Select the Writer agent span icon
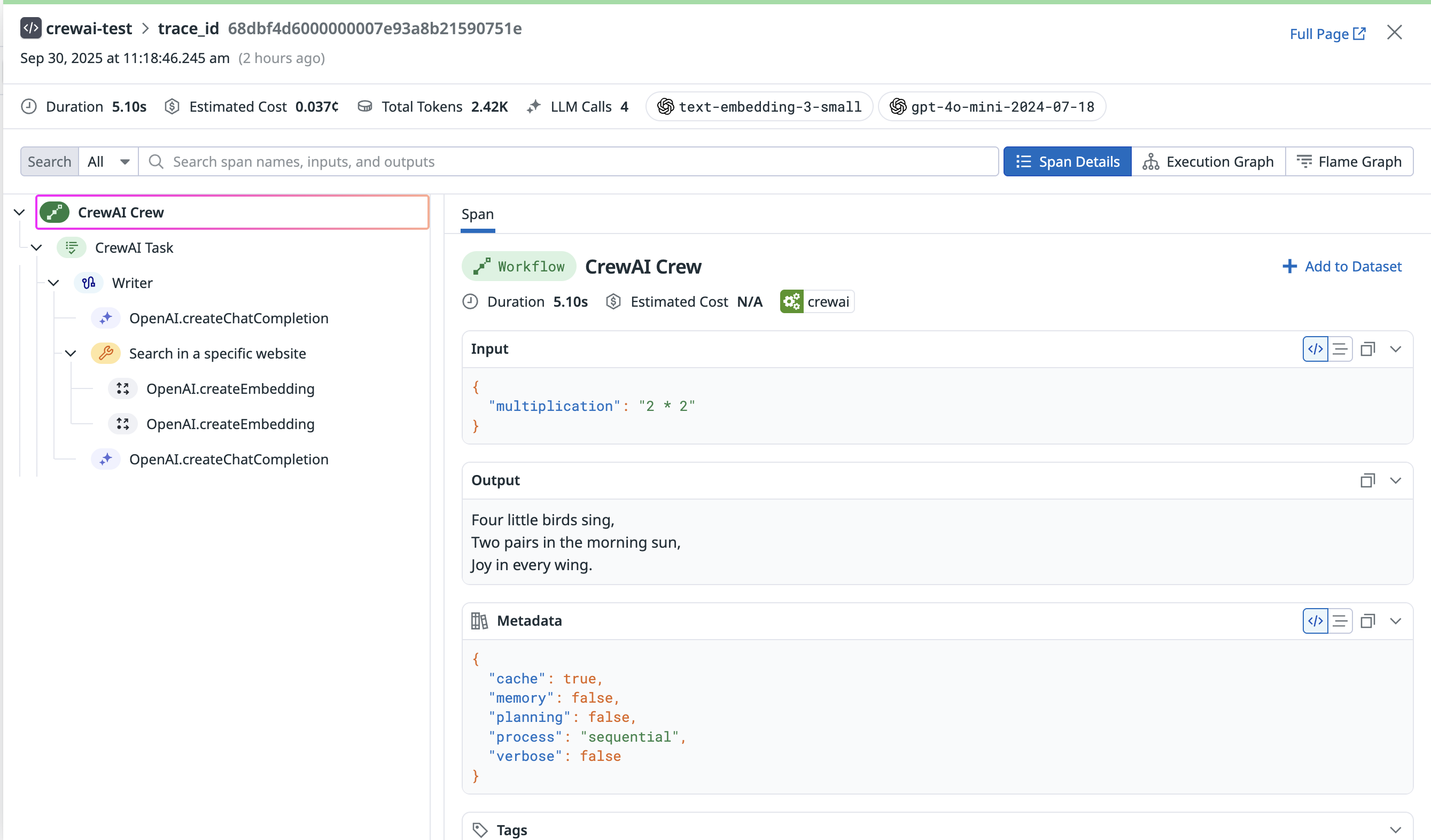The height and width of the screenshot is (840, 1431). (x=89, y=282)
